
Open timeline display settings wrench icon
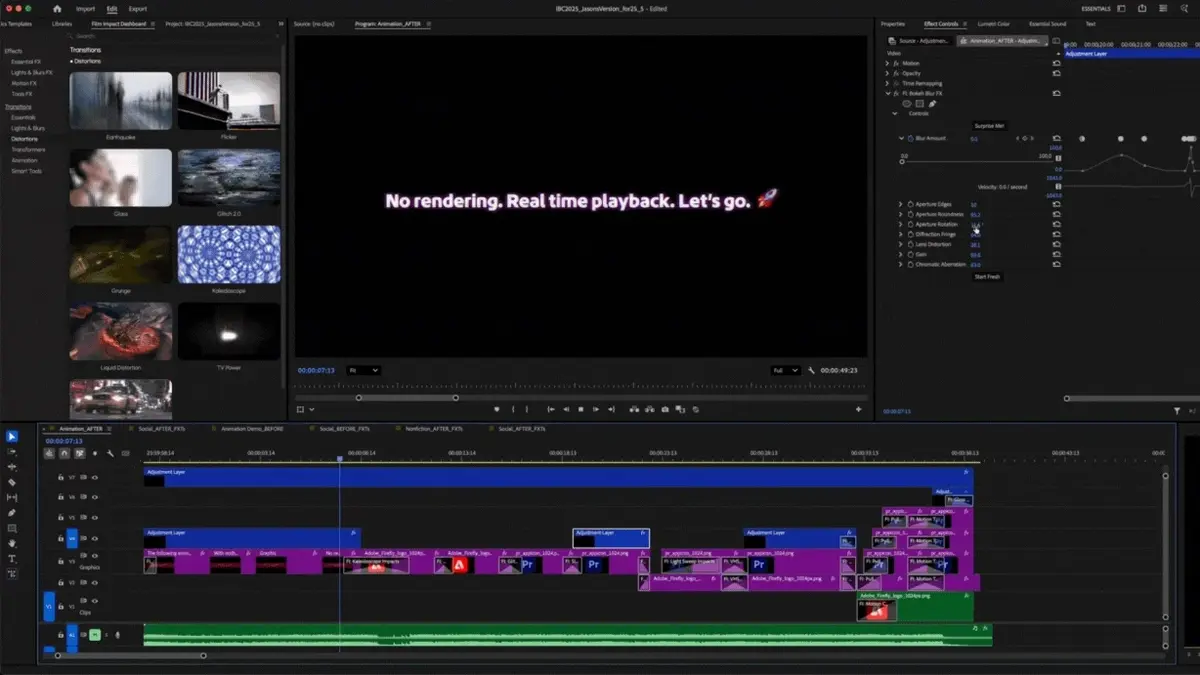pos(110,453)
